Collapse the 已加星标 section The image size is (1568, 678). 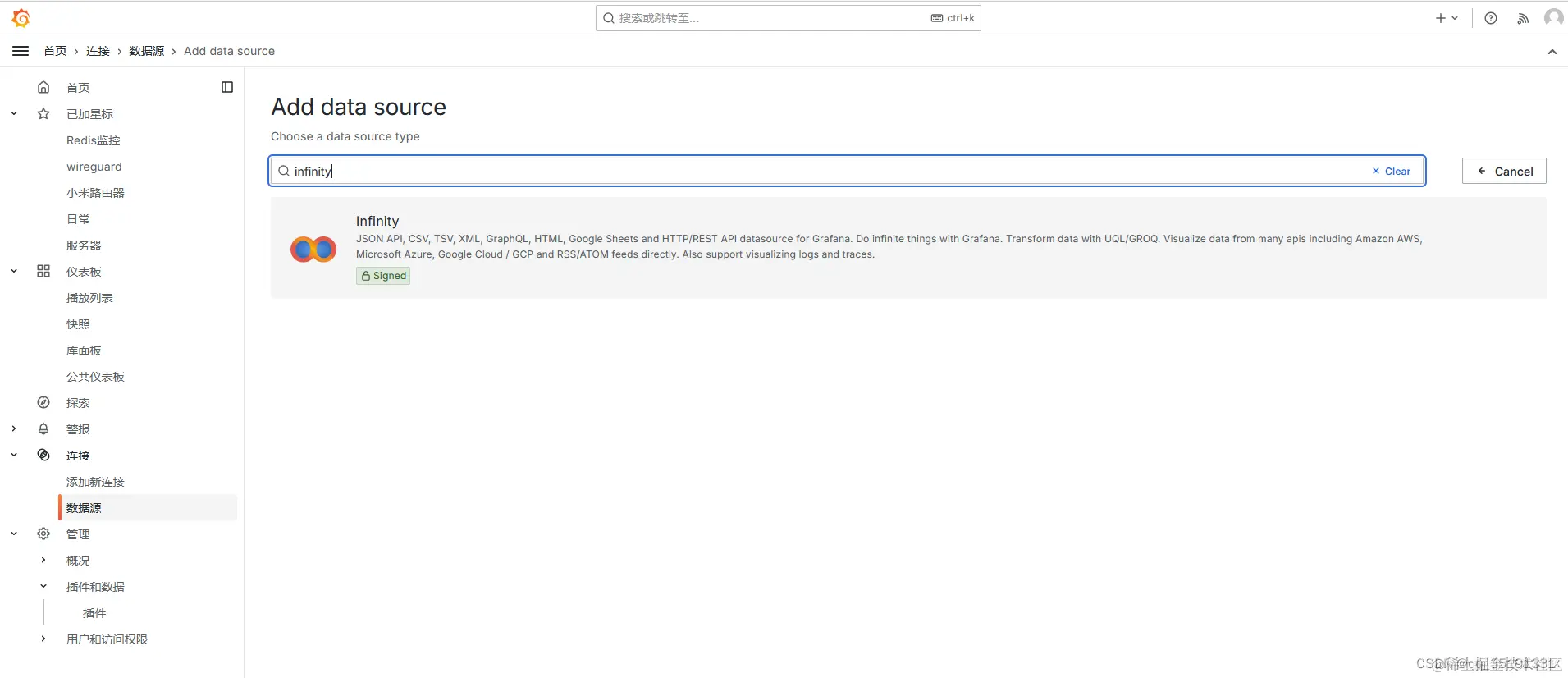(14, 114)
